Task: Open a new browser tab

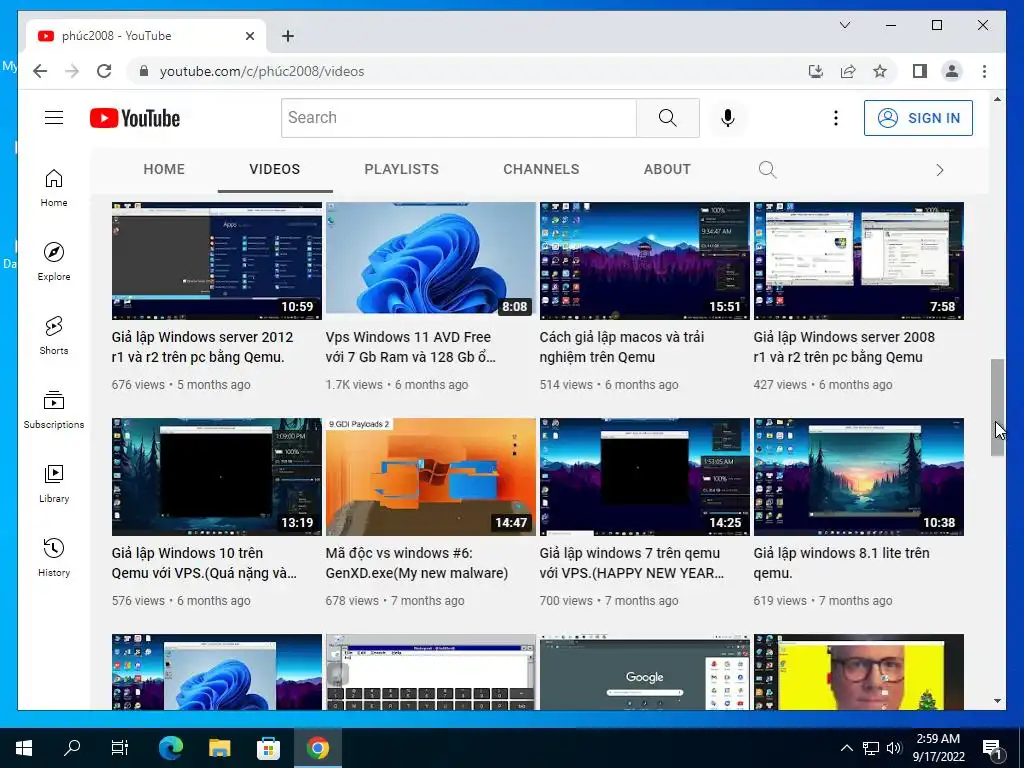Action: click(288, 36)
